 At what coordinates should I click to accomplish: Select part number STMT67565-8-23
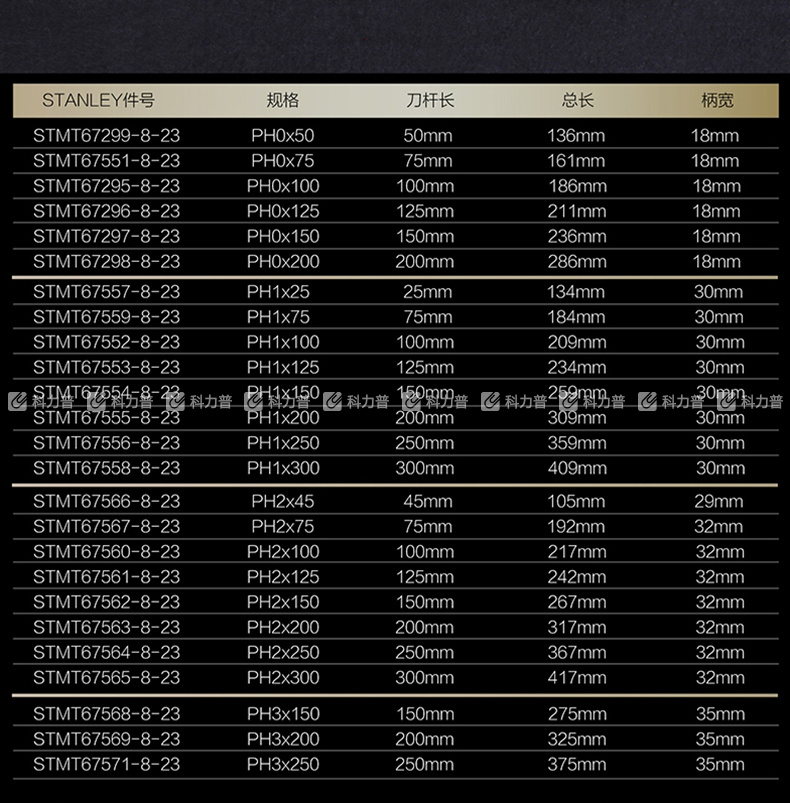click(106, 678)
